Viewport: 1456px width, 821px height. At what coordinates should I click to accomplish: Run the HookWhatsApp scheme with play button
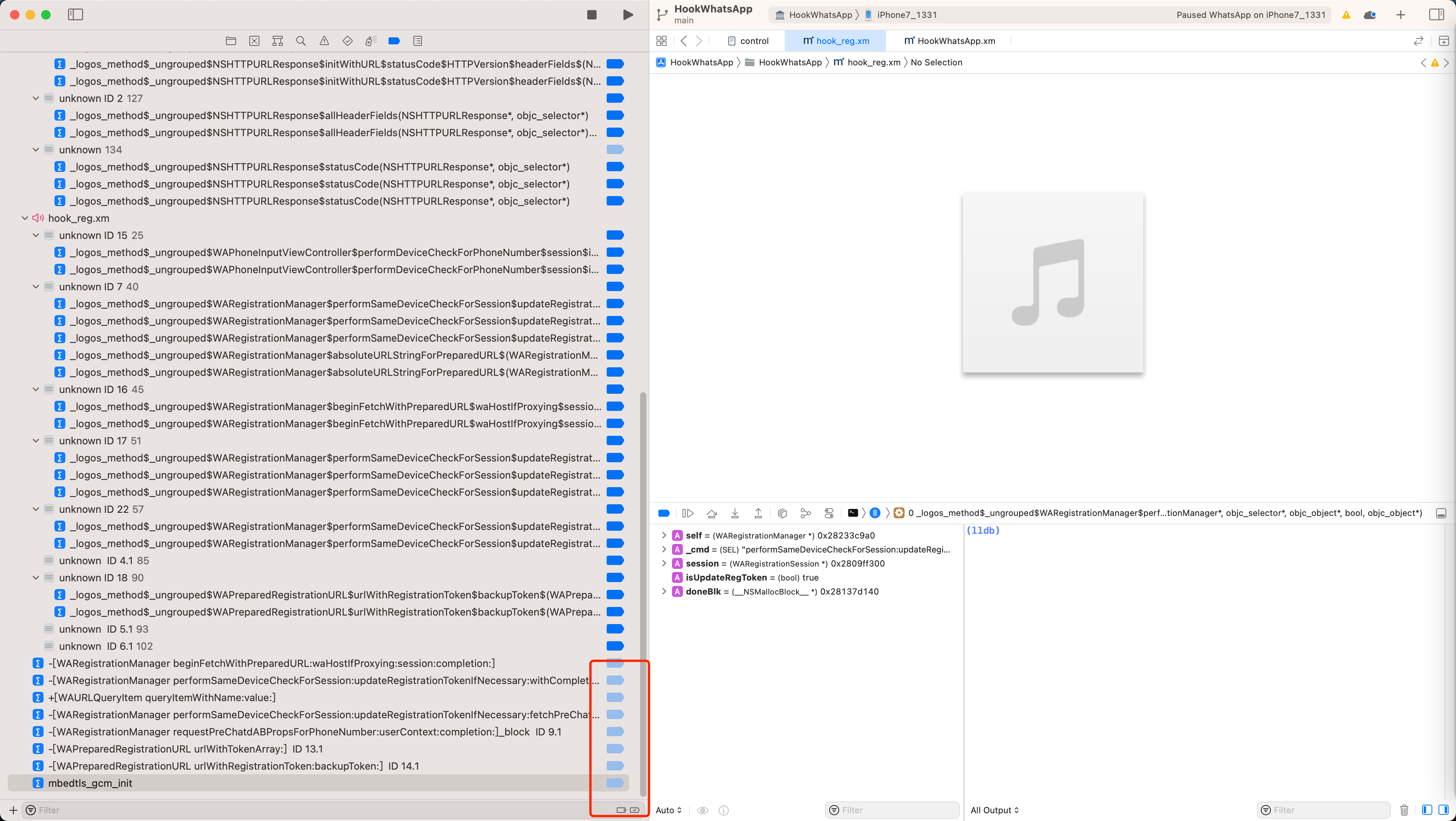click(627, 15)
